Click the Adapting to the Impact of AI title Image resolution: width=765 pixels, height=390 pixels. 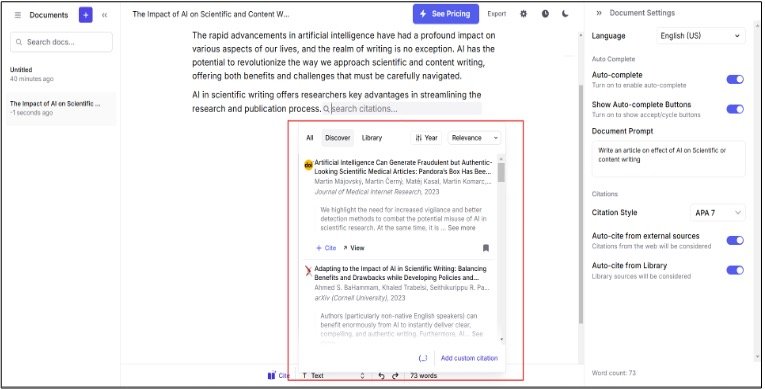coord(401,273)
